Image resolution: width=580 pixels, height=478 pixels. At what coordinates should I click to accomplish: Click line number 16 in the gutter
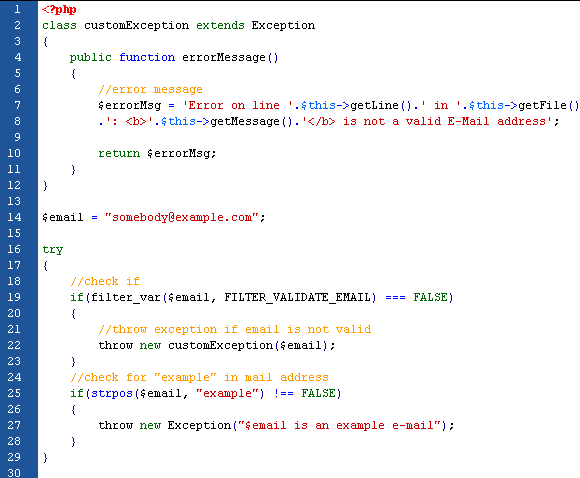tap(14, 249)
